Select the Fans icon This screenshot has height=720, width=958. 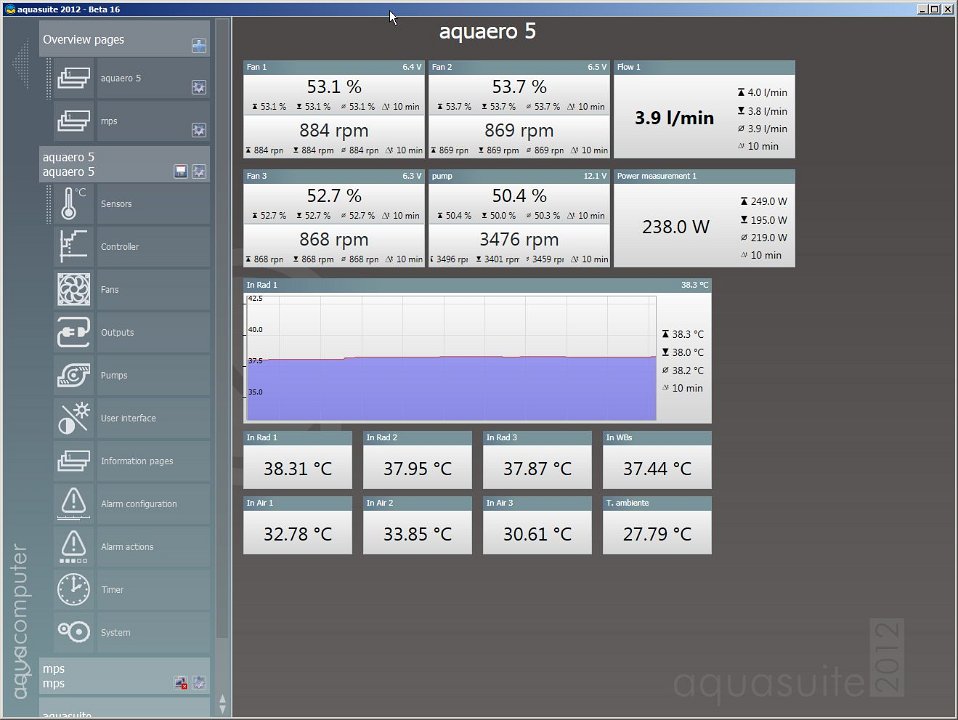(x=74, y=289)
